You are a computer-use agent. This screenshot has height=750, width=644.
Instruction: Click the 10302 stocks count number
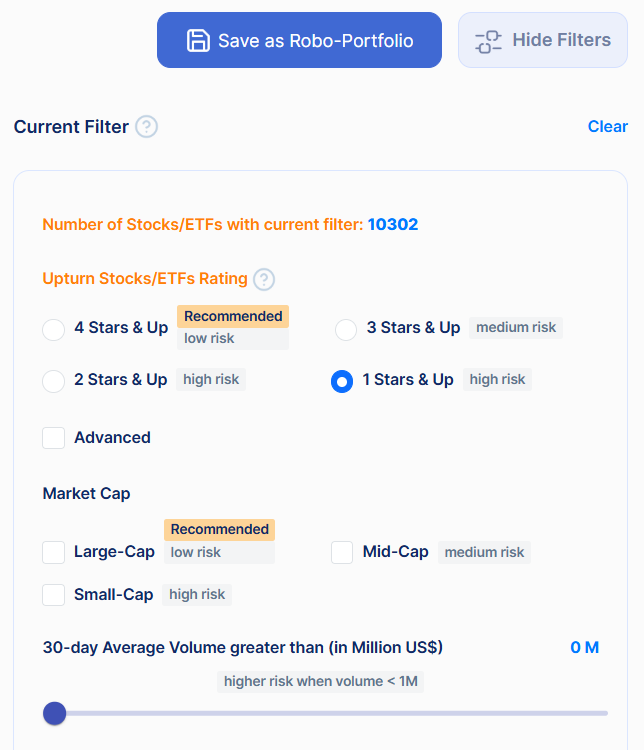pyautogui.click(x=393, y=225)
